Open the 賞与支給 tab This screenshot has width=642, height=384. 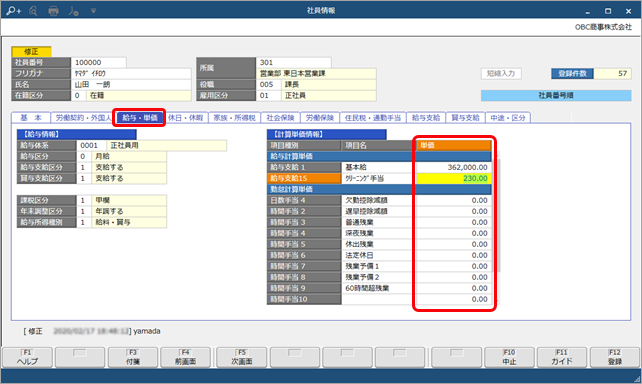tap(465, 117)
